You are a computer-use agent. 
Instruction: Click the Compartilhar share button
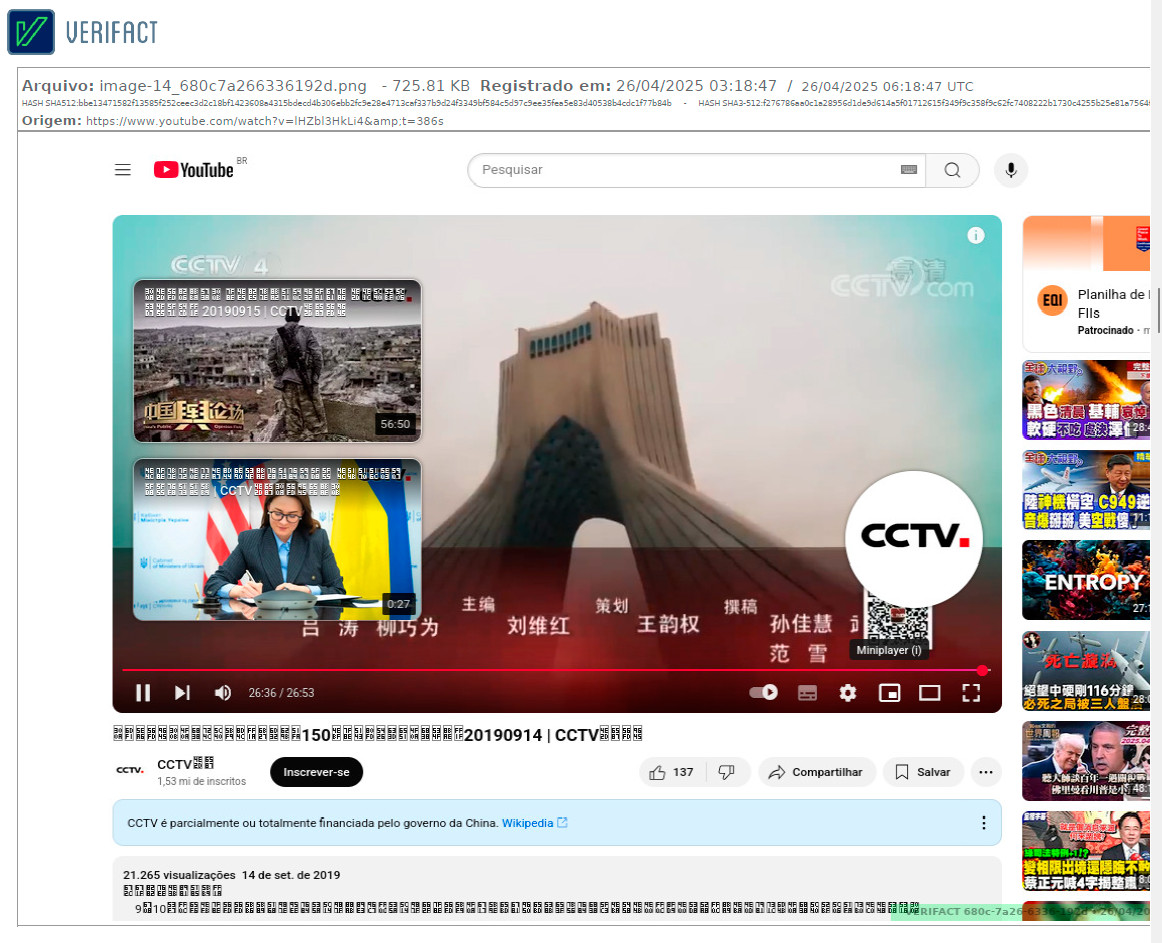(816, 772)
